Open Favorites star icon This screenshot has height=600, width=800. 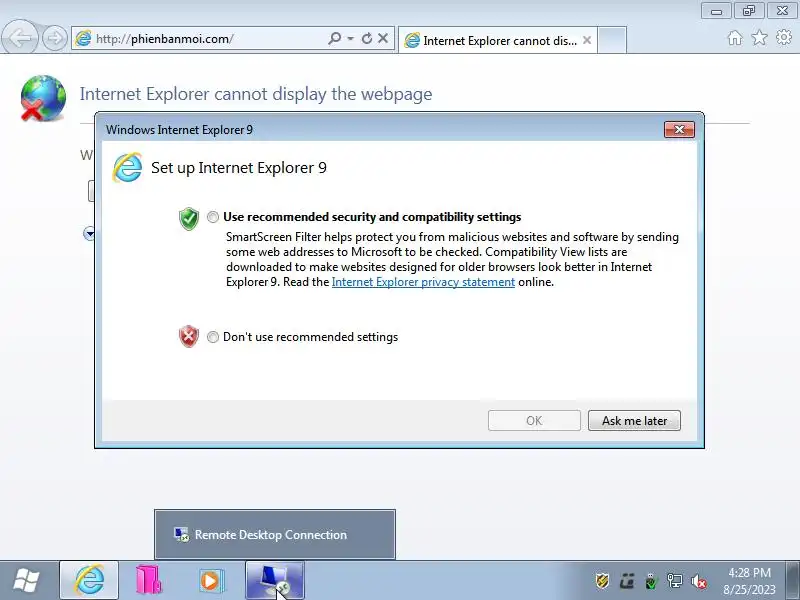[x=759, y=38]
